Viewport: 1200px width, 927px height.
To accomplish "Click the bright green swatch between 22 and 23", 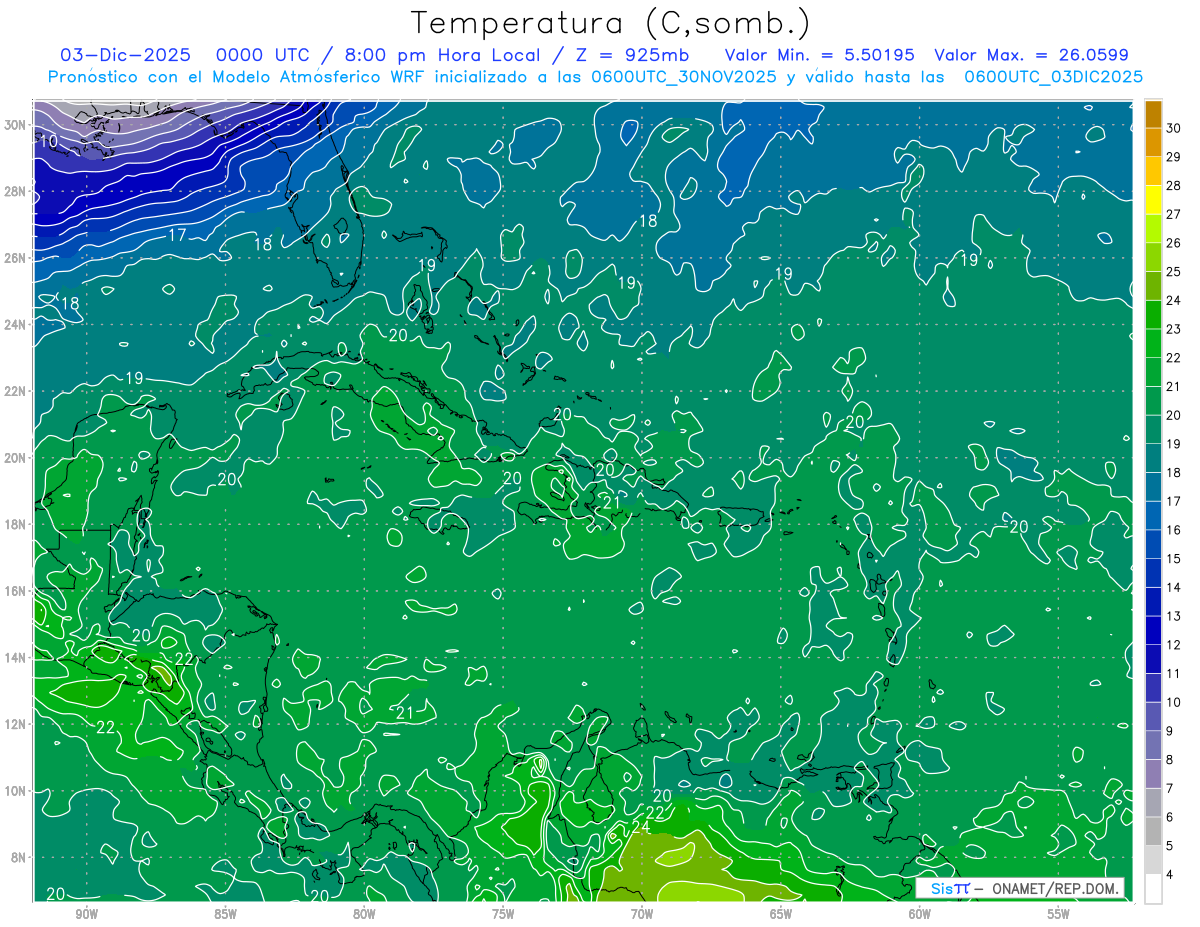I will click(1153, 343).
